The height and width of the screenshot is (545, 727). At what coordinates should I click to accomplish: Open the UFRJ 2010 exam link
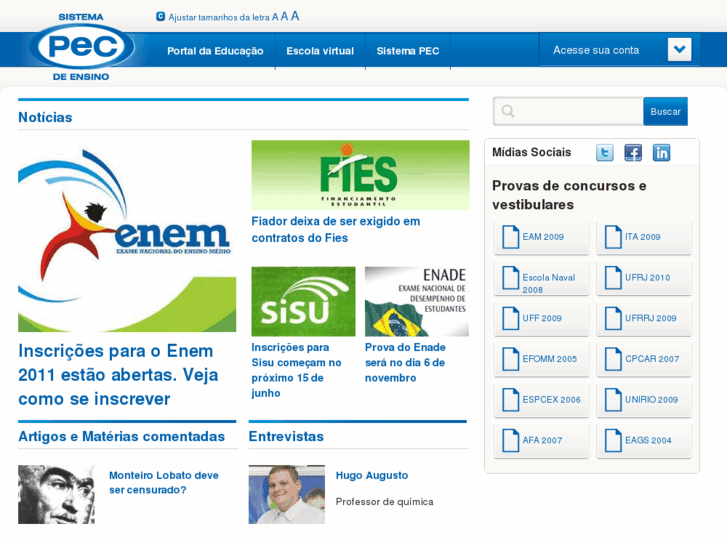647,278
